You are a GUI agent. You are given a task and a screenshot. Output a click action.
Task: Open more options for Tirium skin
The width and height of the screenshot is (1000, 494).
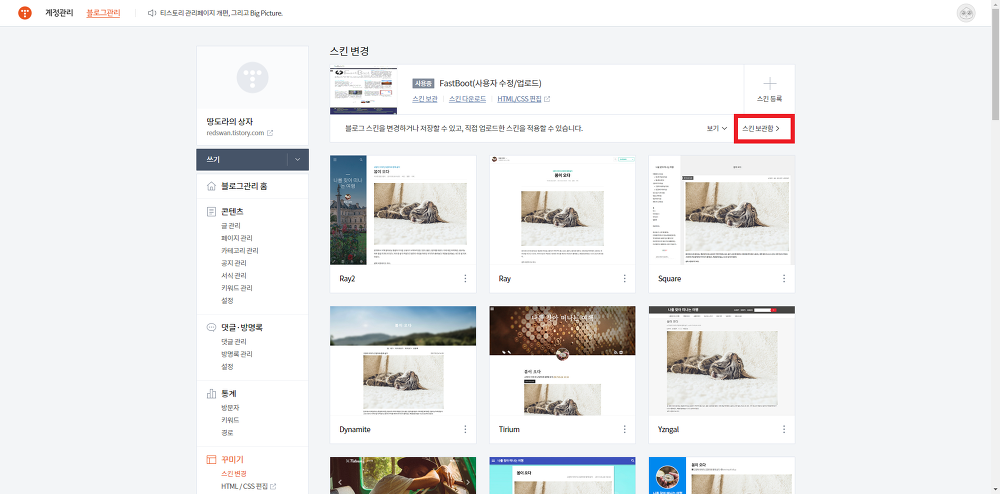(x=624, y=429)
